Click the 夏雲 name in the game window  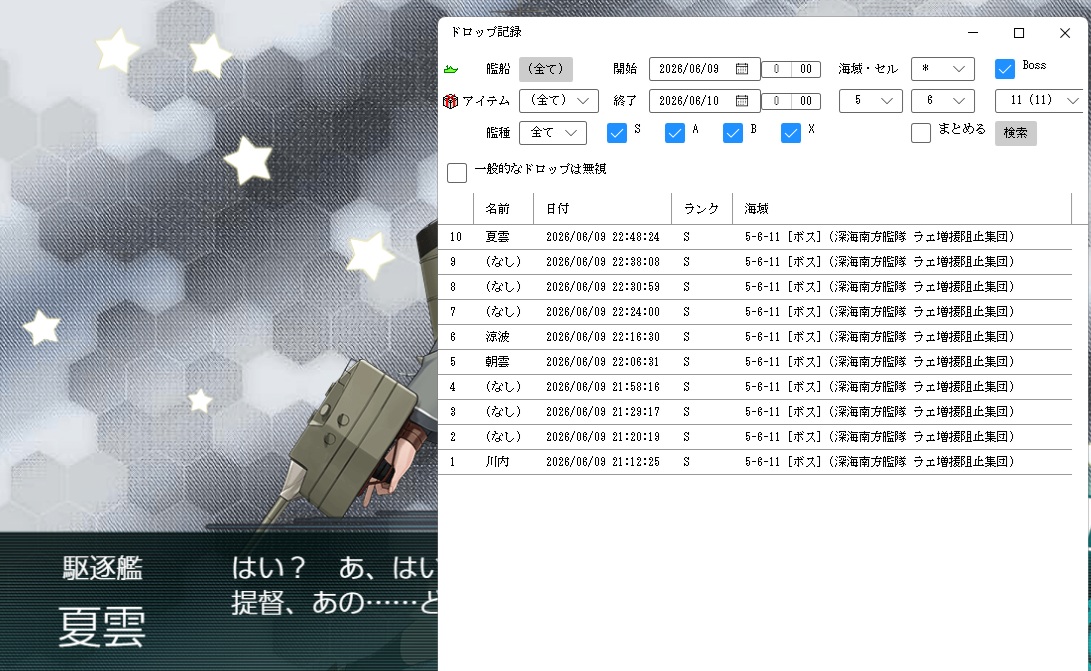point(102,627)
